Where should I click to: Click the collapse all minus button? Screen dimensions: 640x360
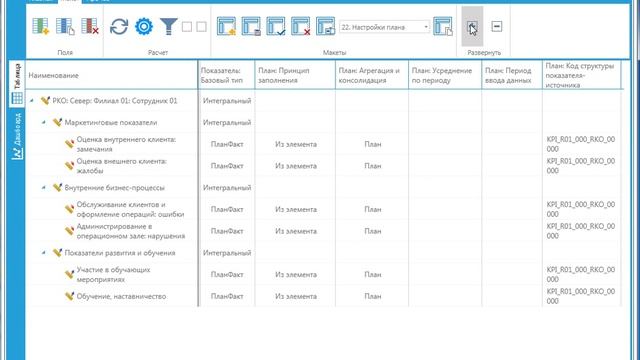497,27
